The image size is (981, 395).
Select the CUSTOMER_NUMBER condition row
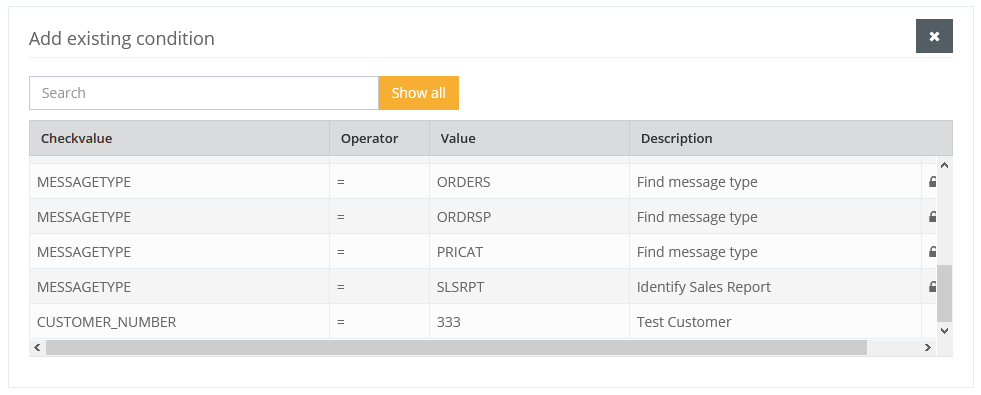pos(482,322)
